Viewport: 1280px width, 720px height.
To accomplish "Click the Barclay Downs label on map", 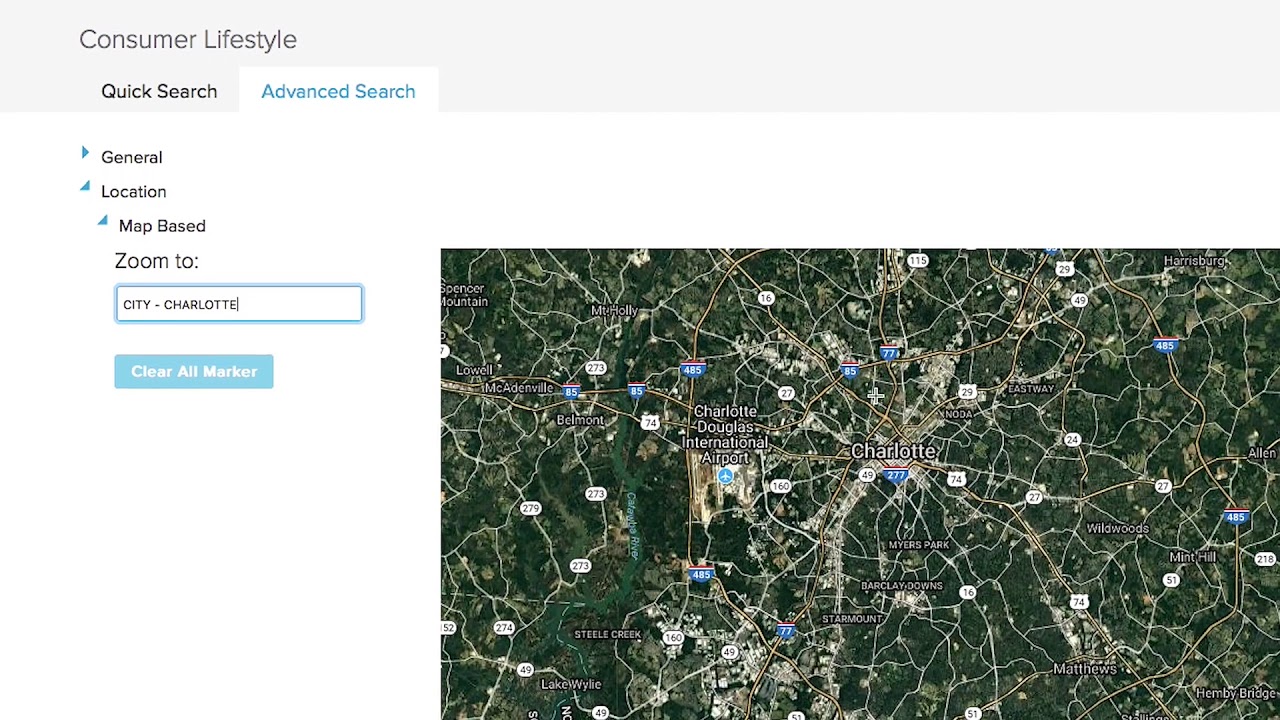I will tap(902, 585).
